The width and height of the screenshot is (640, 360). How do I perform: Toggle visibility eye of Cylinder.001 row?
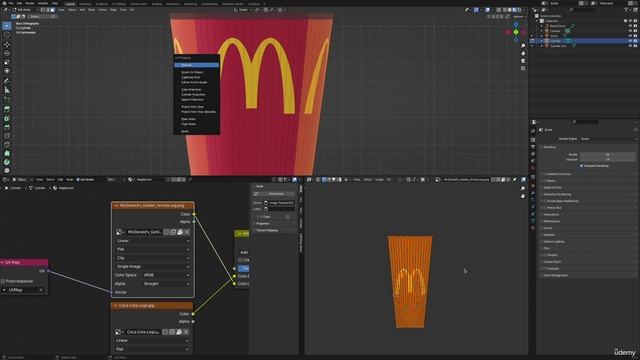click(x=630, y=46)
